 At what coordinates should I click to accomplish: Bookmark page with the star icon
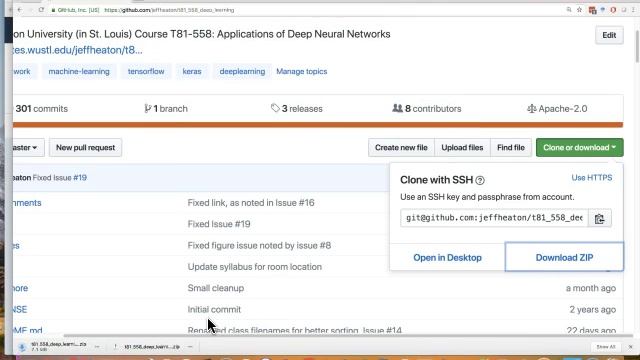pos(579,10)
